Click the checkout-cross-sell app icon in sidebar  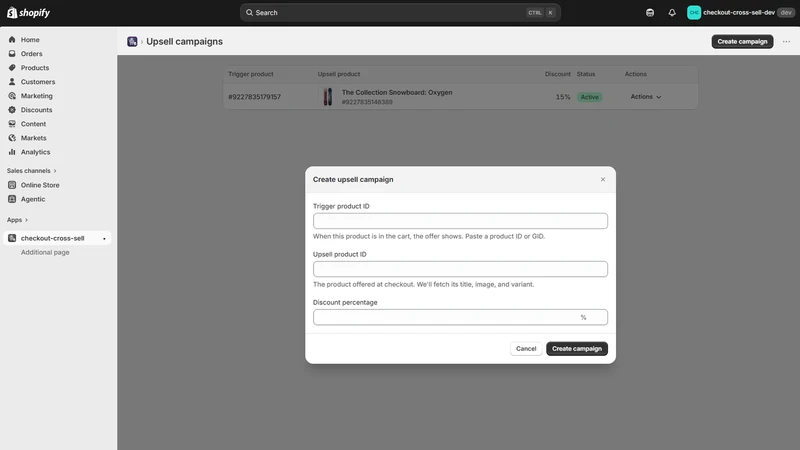[x=12, y=238]
